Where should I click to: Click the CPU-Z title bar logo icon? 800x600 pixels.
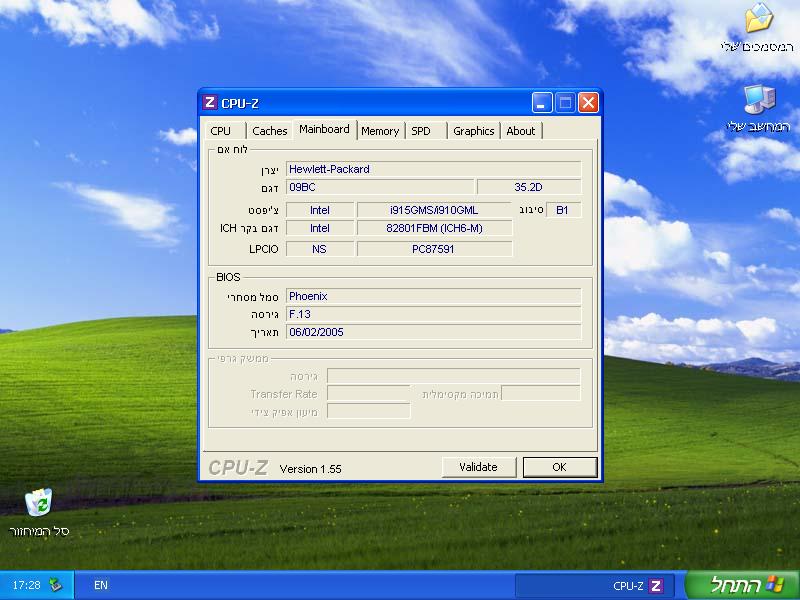click(x=210, y=103)
